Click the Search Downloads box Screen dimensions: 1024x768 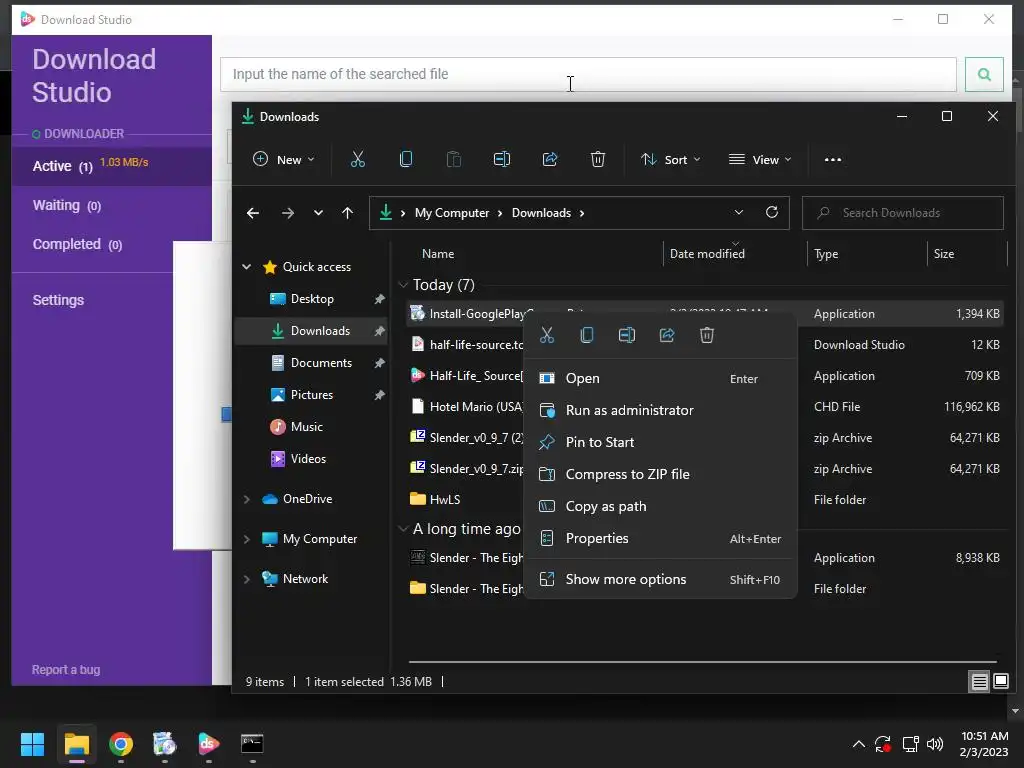(x=903, y=213)
